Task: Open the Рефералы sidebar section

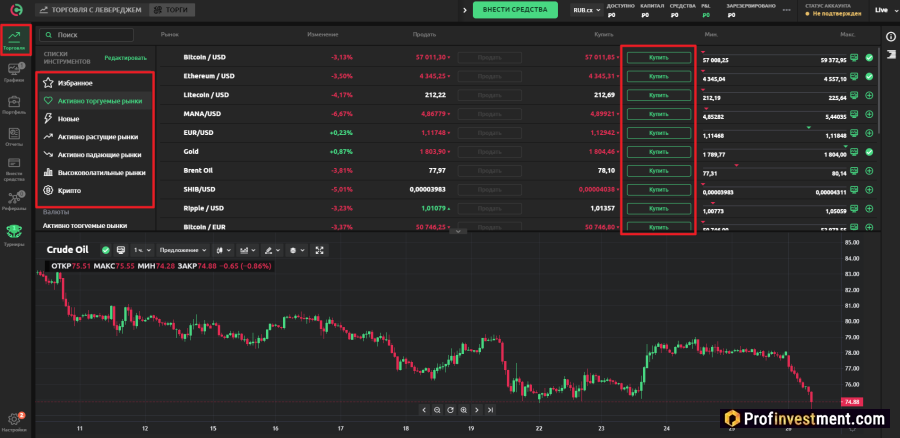Action: tap(14, 201)
